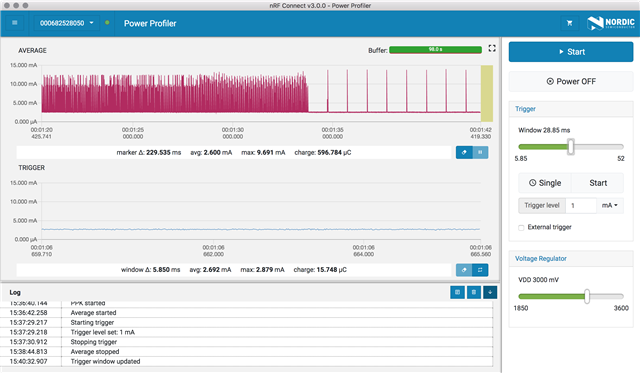The width and height of the screenshot is (640, 373).
Task: Click the Trigger panel header
Action: [x=571, y=109]
